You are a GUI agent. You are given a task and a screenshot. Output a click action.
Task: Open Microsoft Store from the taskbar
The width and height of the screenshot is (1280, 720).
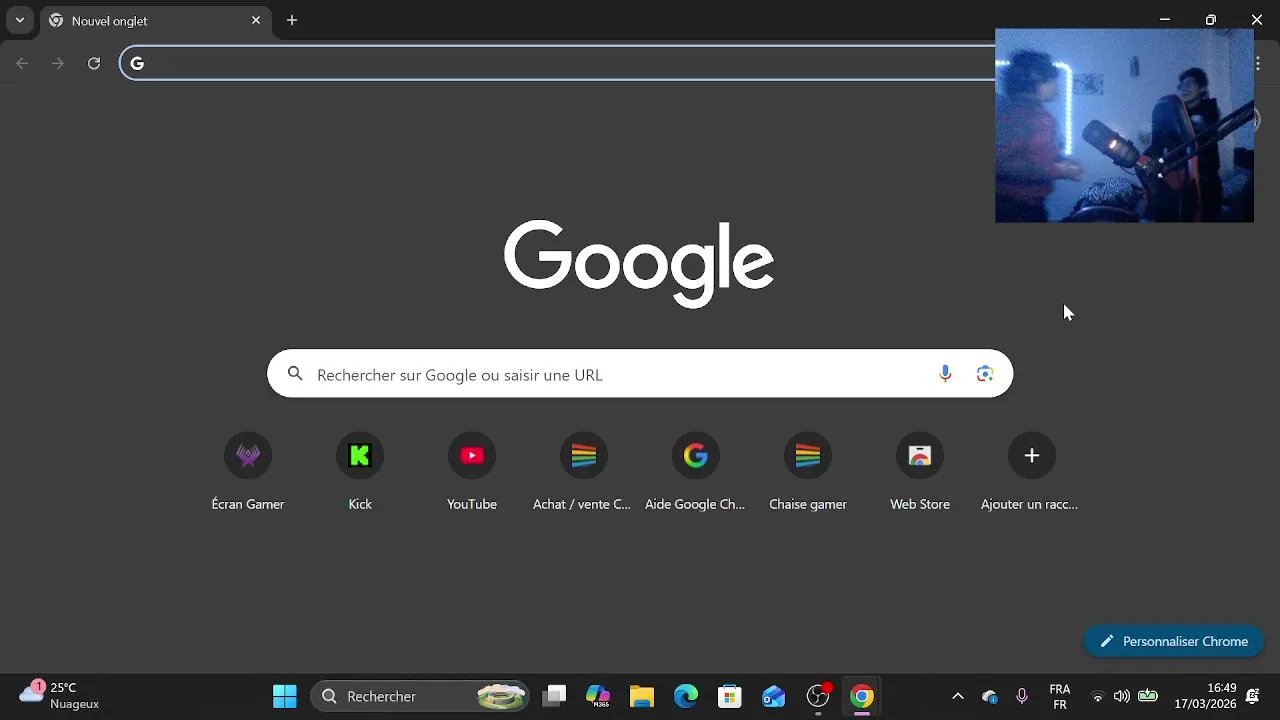click(730, 696)
